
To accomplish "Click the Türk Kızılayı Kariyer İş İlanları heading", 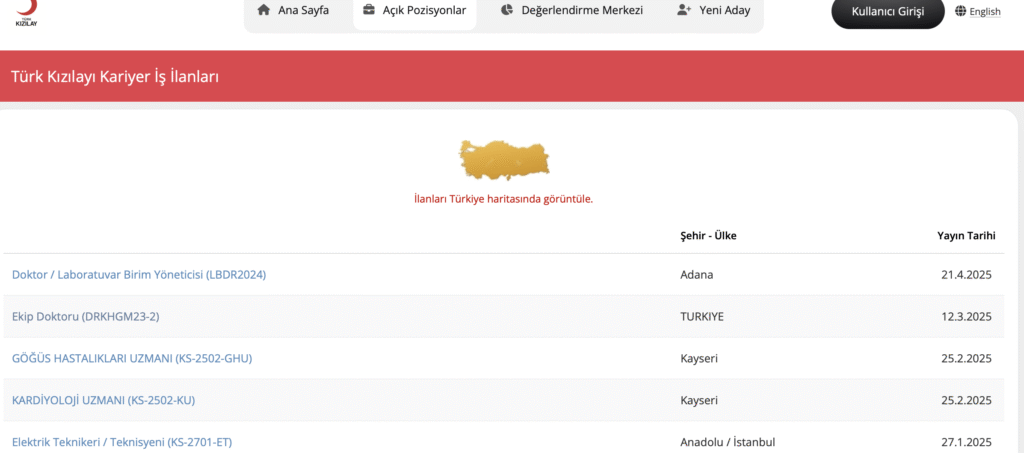I will coord(115,76).
